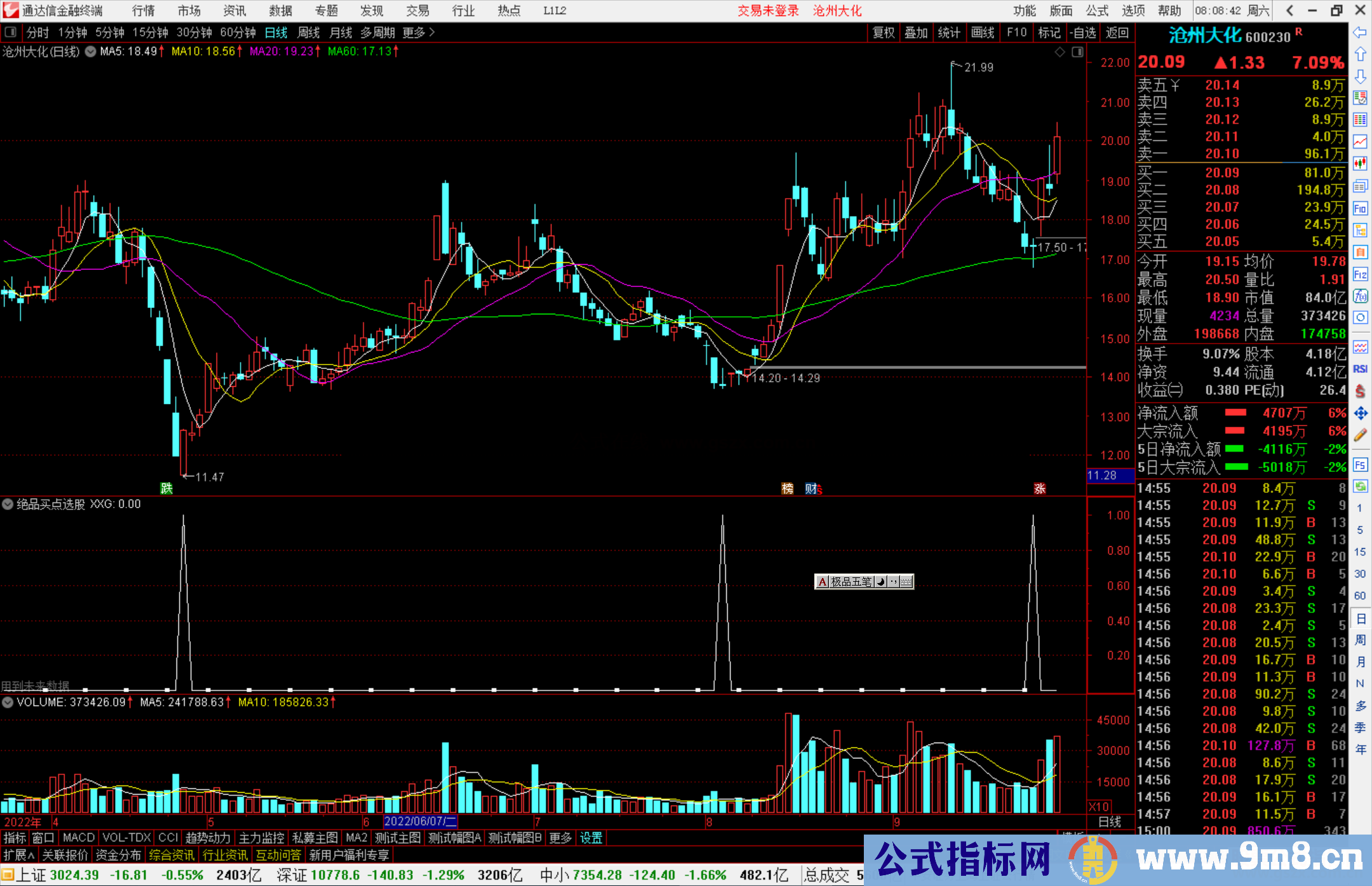
Task: Switch to the MACD indicator tab
Action: (x=78, y=838)
